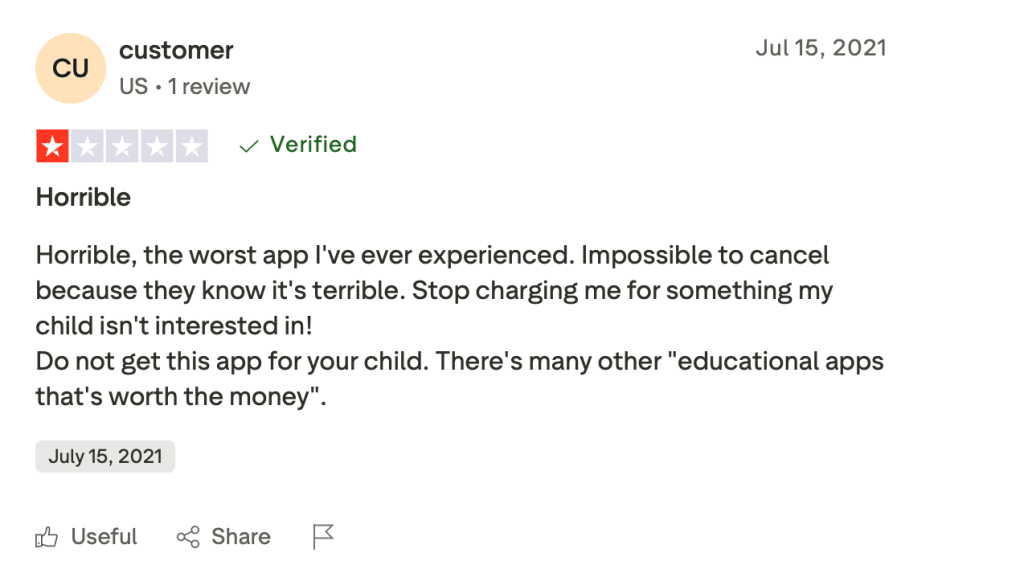This screenshot has height=561, width=1024.
Task: Click the "July 15, 2021" date badge
Action: pos(105,456)
